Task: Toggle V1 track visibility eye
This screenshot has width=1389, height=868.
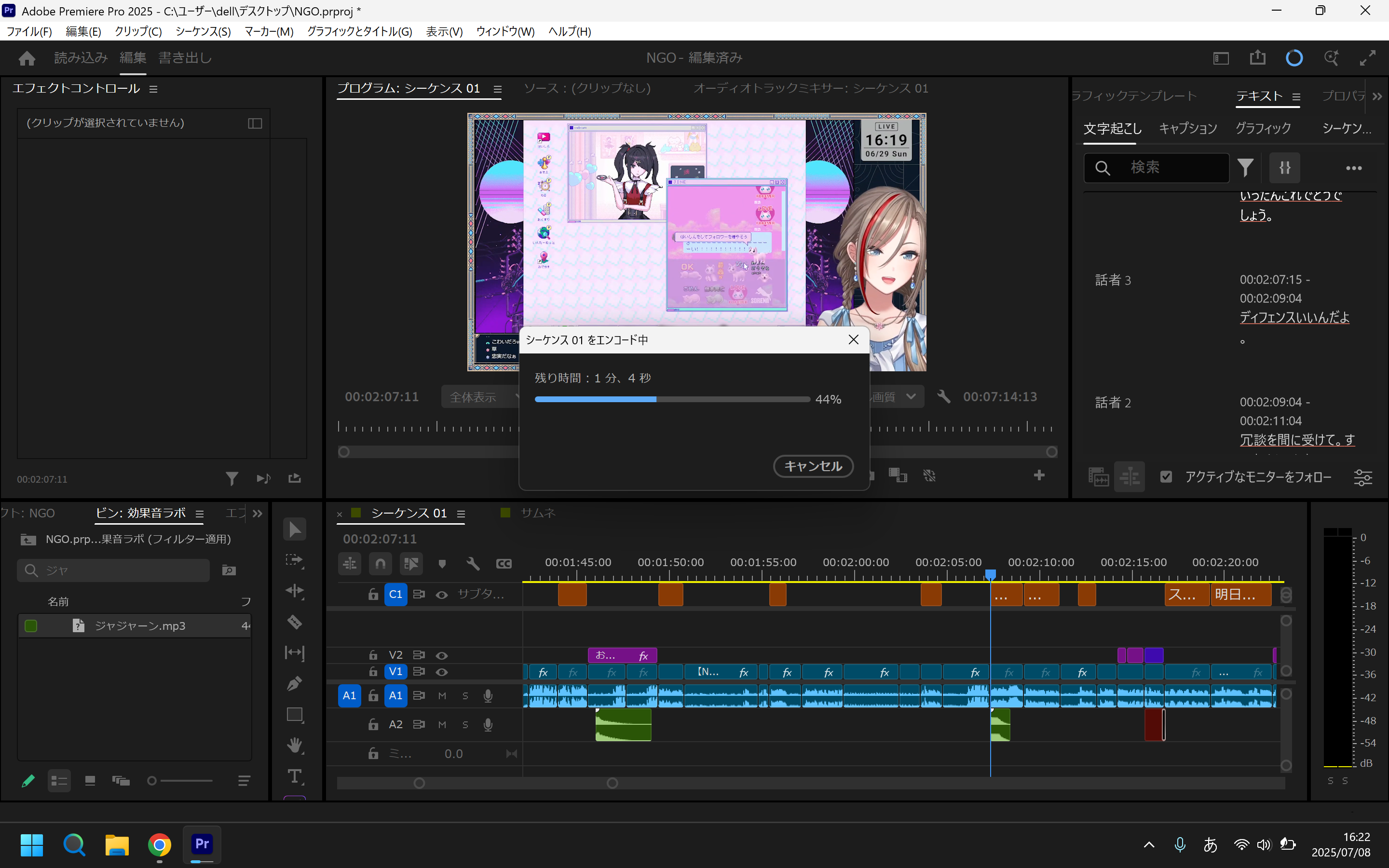Action: point(441,672)
